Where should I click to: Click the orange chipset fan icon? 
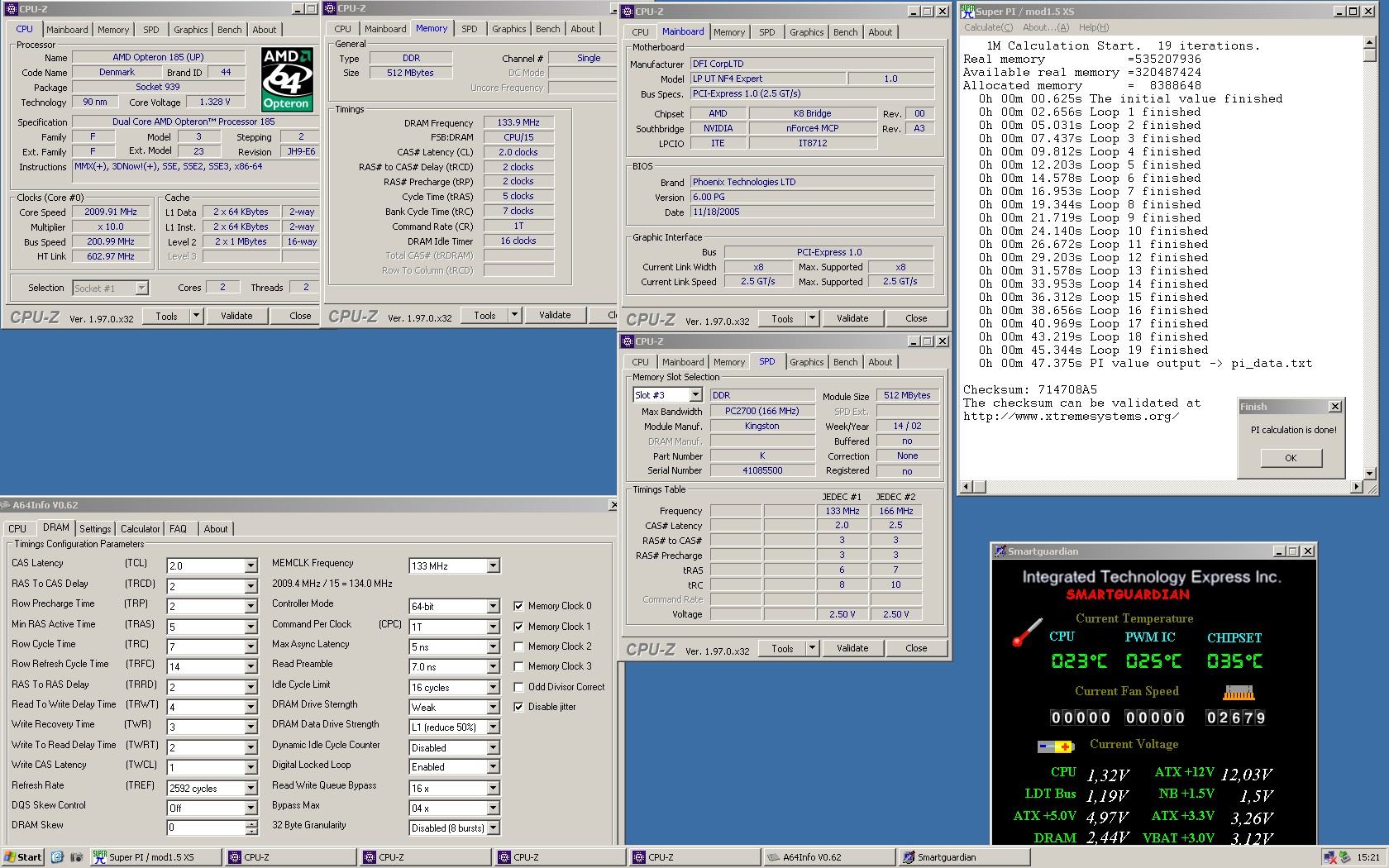pyautogui.click(x=1238, y=693)
